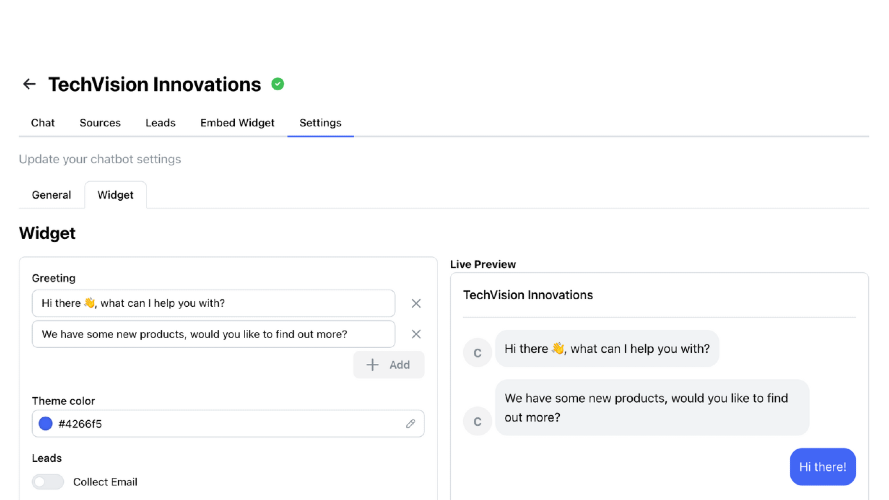The height and width of the screenshot is (500, 889).
Task: Click the preview header 'TechVision Innovations'
Action: [528, 295]
